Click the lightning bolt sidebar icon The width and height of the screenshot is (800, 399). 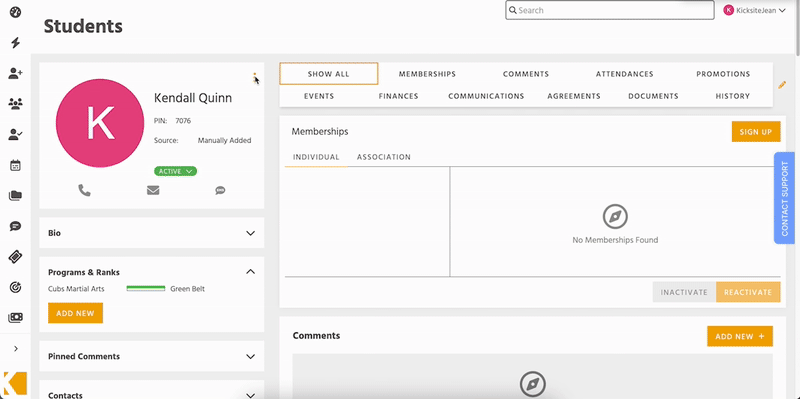coord(15,43)
